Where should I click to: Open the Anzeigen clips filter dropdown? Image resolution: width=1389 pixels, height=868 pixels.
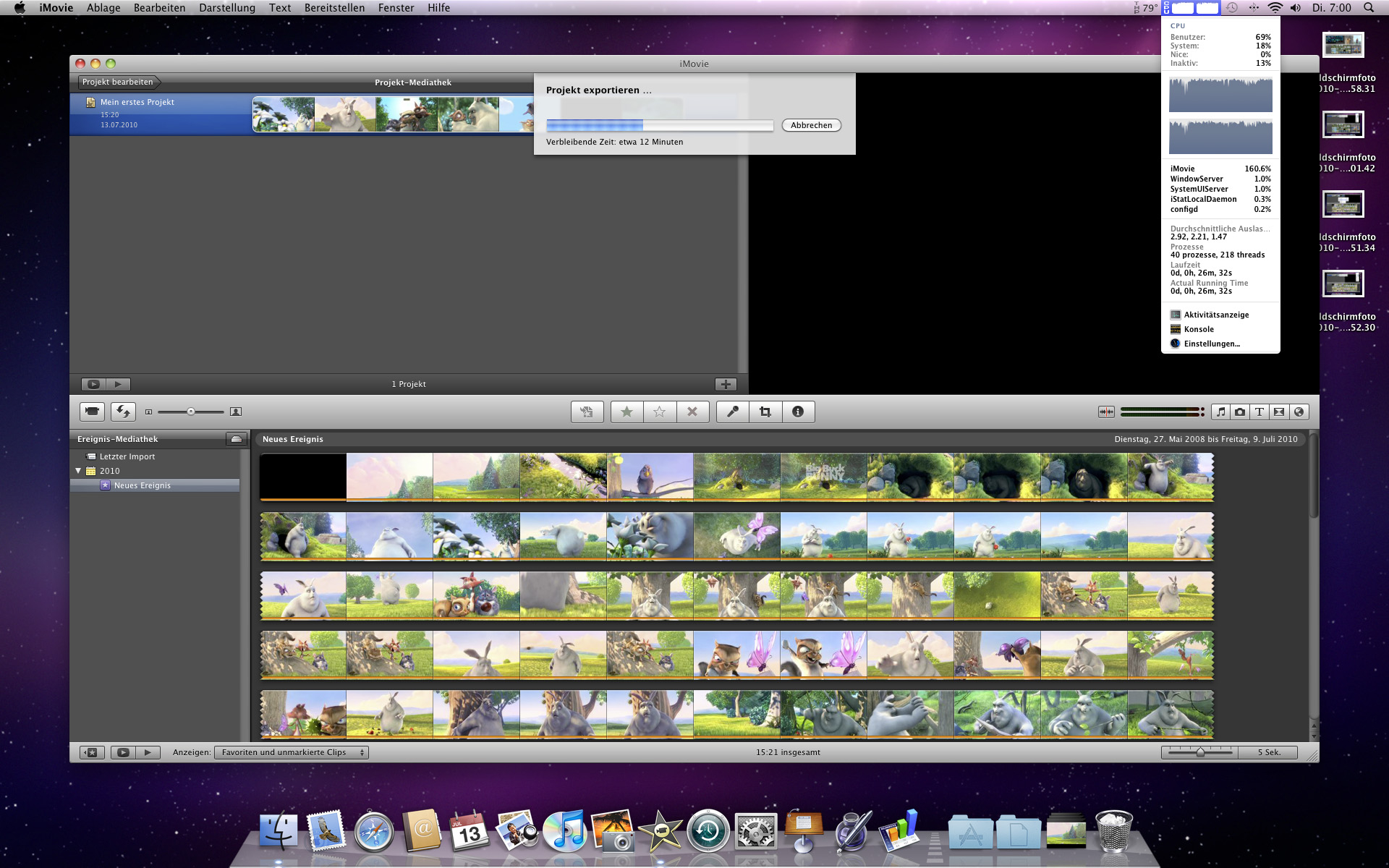[x=292, y=752]
